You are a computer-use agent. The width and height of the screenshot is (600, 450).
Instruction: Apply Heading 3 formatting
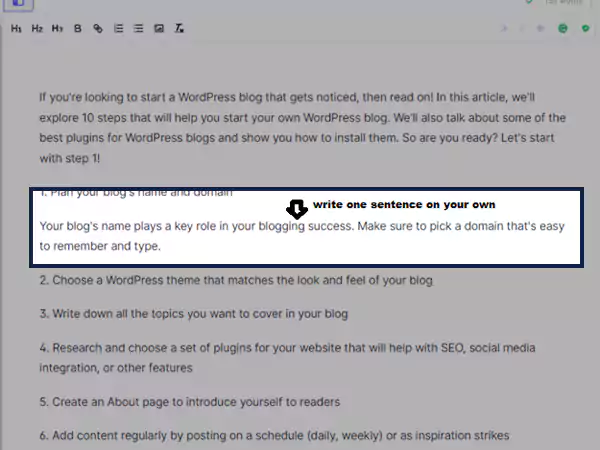pos(57,28)
